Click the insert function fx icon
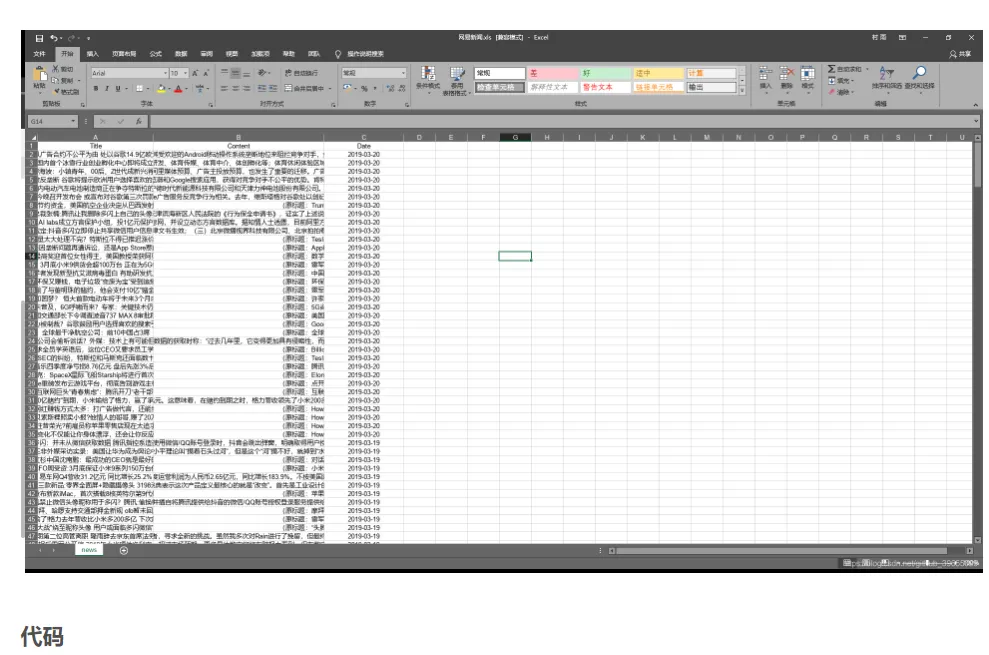The image size is (989, 655). (x=138, y=121)
